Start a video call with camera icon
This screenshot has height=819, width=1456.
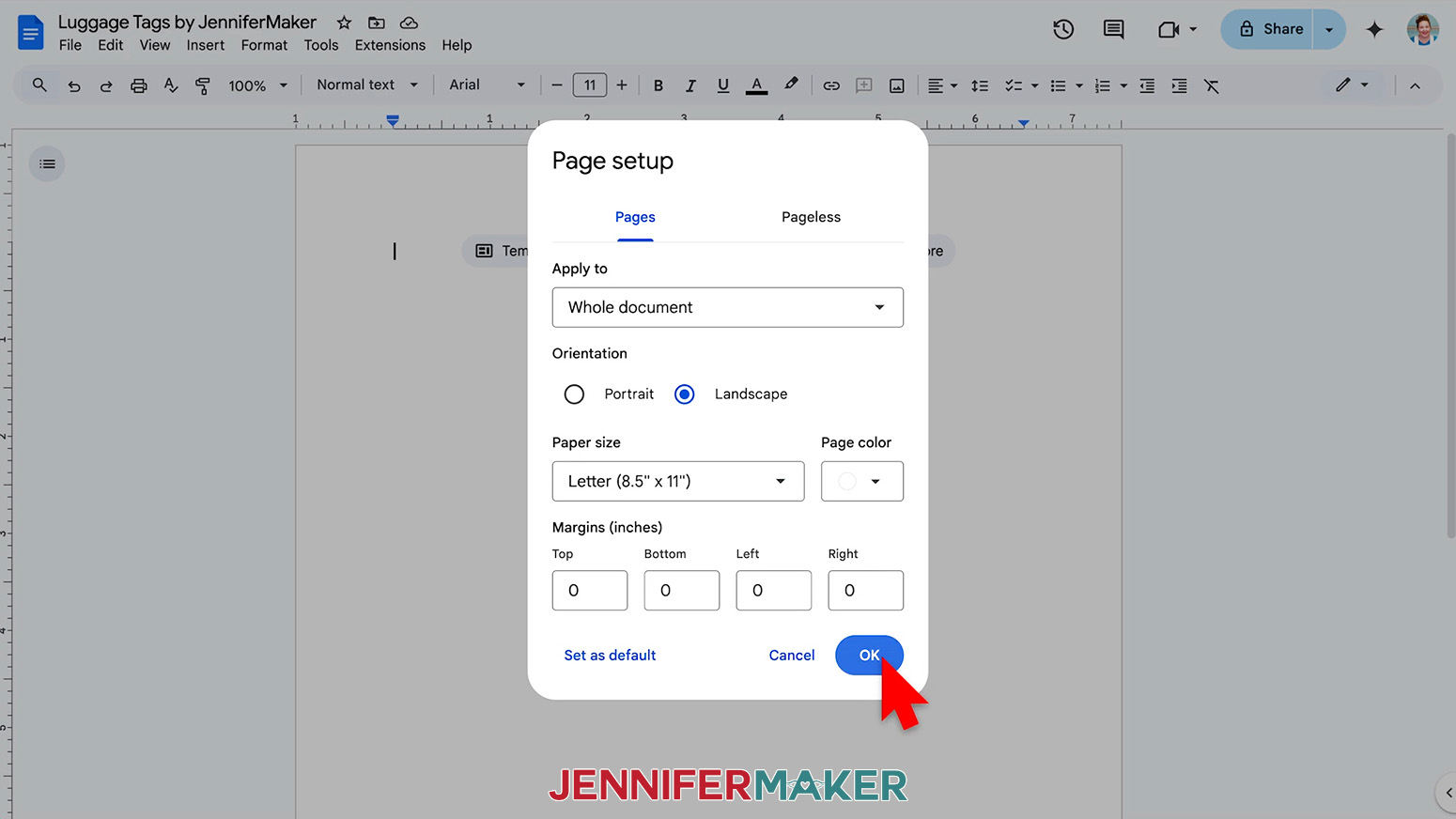pyautogui.click(x=1169, y=29)
